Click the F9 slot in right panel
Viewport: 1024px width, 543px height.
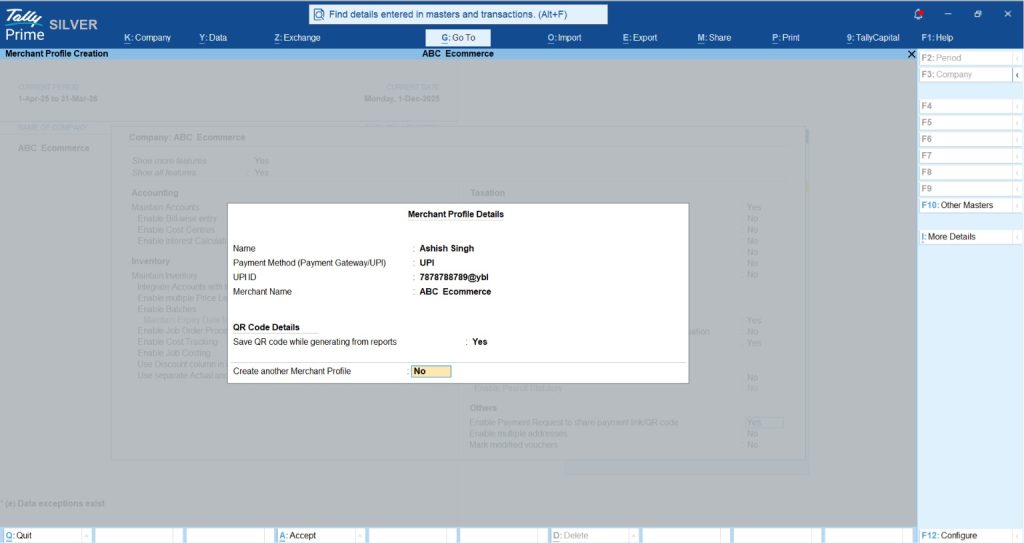tap(967, 189)
